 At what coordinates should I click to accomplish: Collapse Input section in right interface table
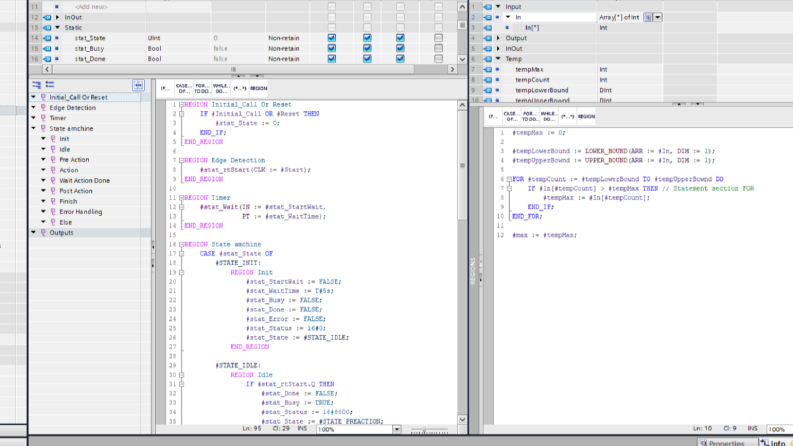(498, 7)
